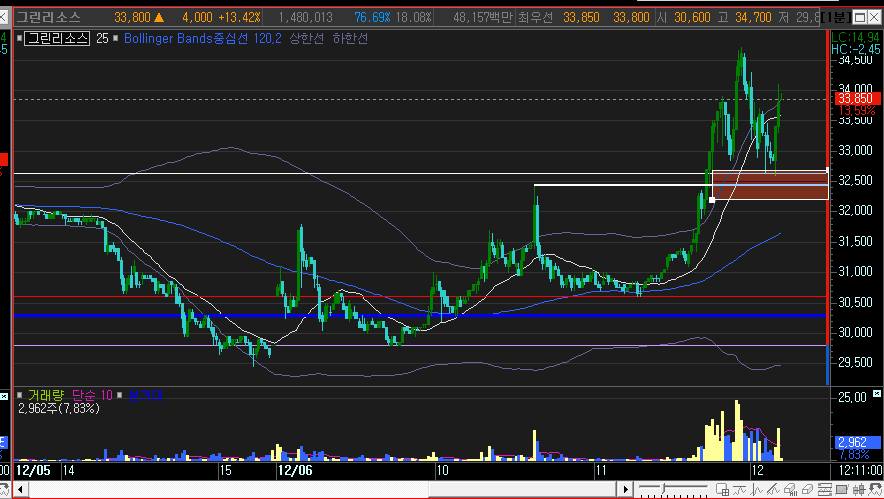Toggle the Bollinger Bands indicator marker

coord(116,38)
